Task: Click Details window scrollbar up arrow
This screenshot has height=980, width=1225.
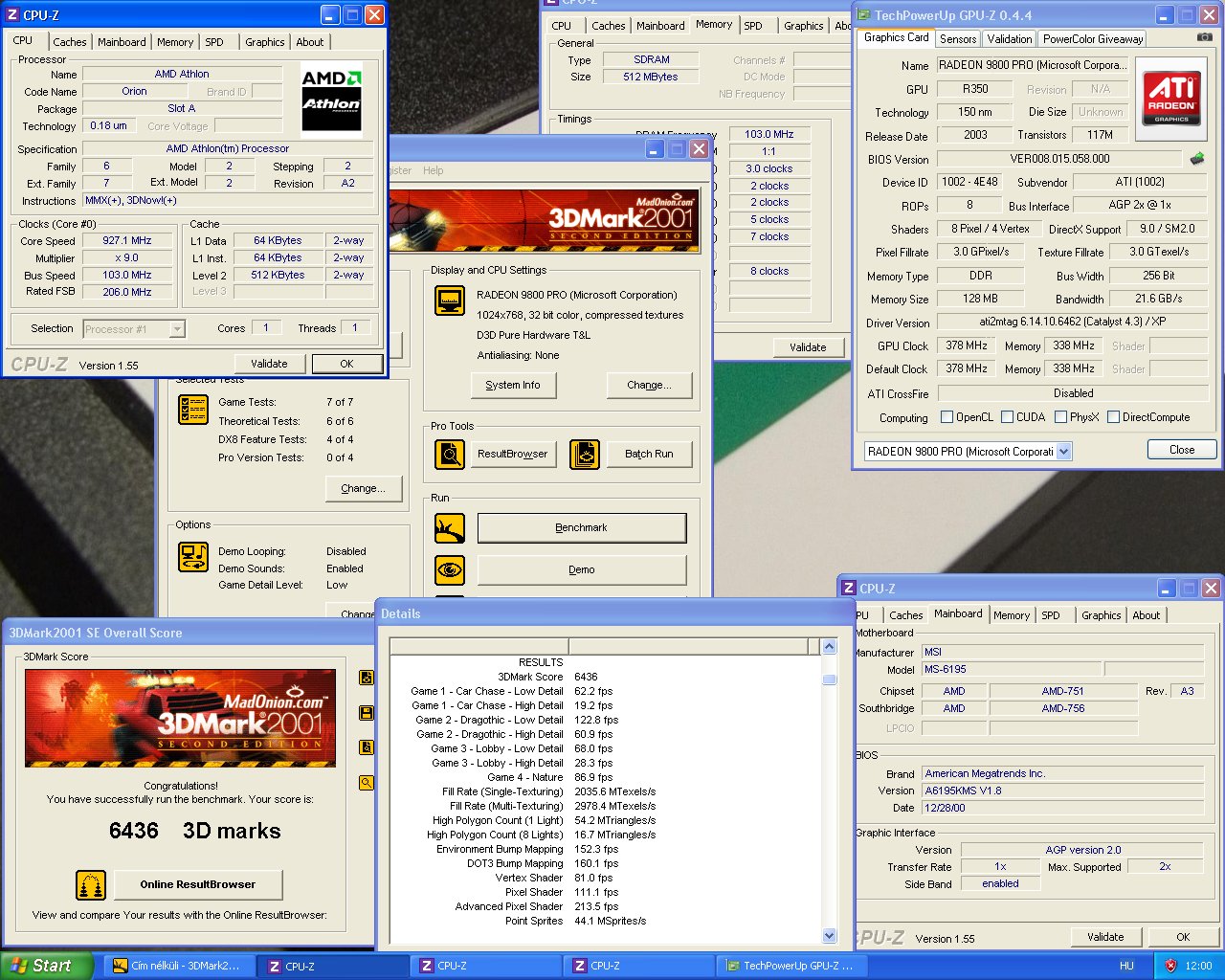Action: tap(830, 647)
